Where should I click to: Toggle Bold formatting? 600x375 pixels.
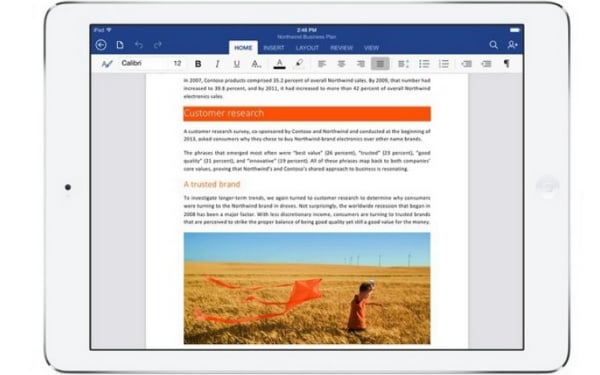point(198,64)
